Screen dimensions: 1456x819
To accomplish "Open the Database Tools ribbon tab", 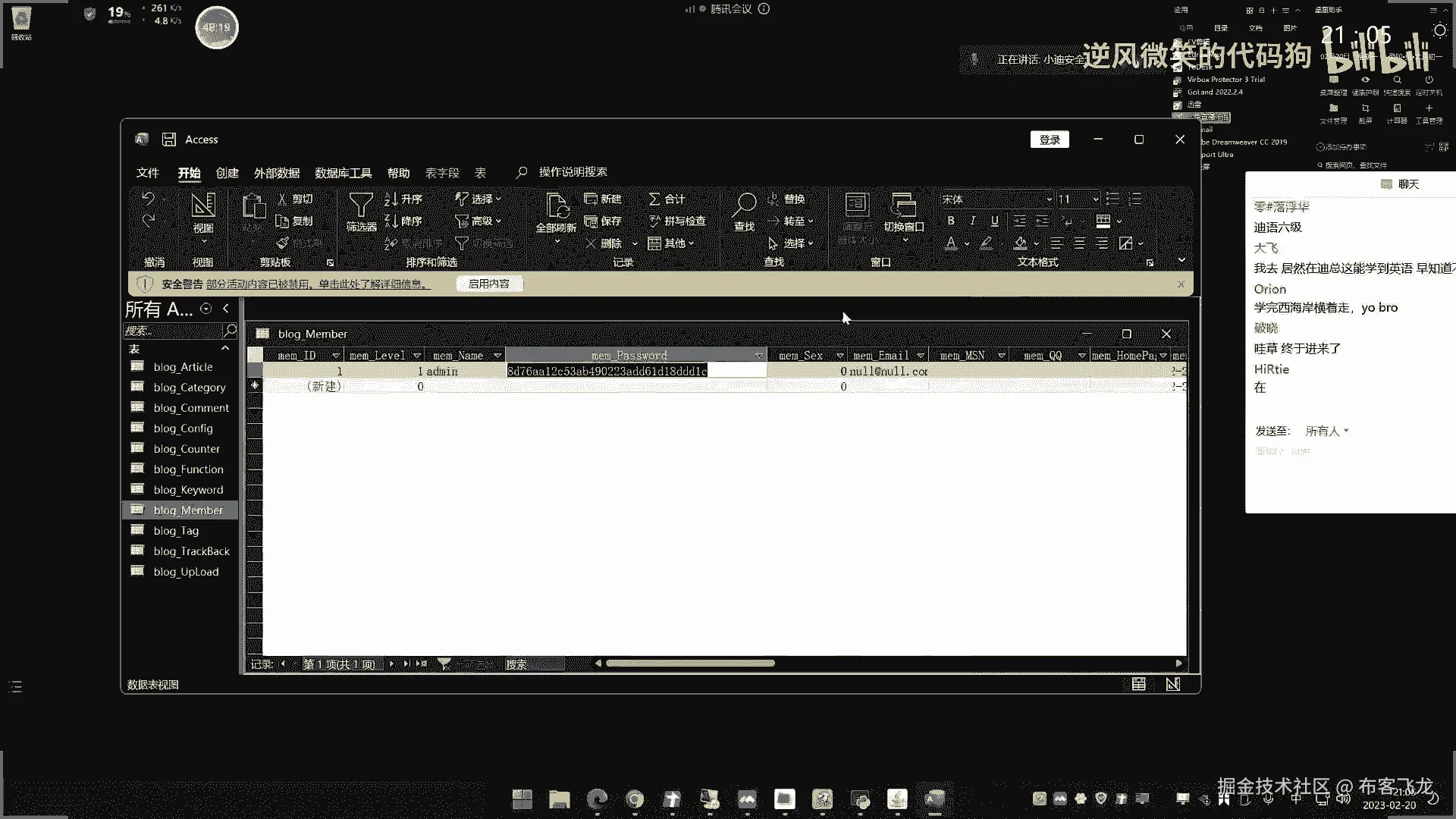I will pyautogui.click(x=343, y=173).
